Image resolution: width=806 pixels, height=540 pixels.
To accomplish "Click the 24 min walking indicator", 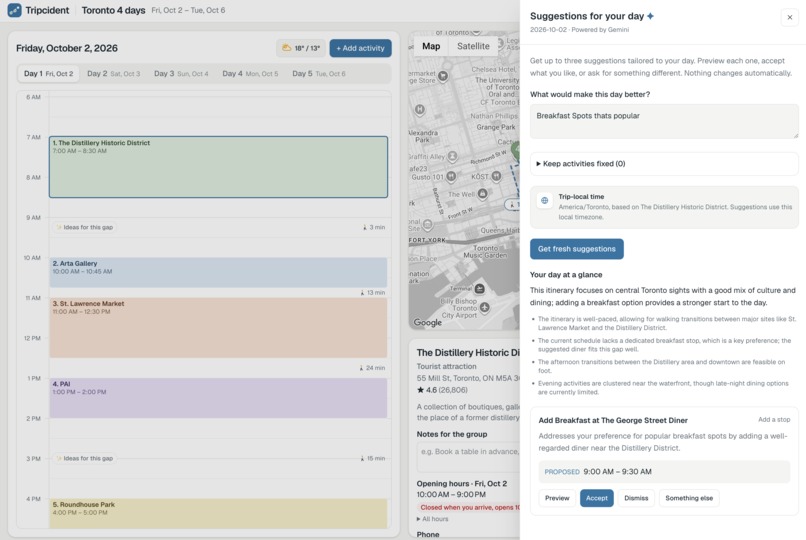I will (372, 368).
